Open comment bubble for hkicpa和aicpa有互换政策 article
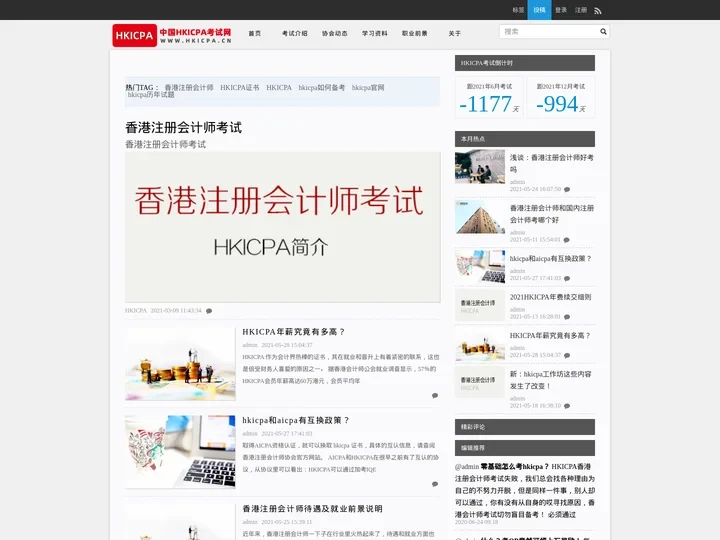This screenshot has width=720, height=540. tap(434, 484)
